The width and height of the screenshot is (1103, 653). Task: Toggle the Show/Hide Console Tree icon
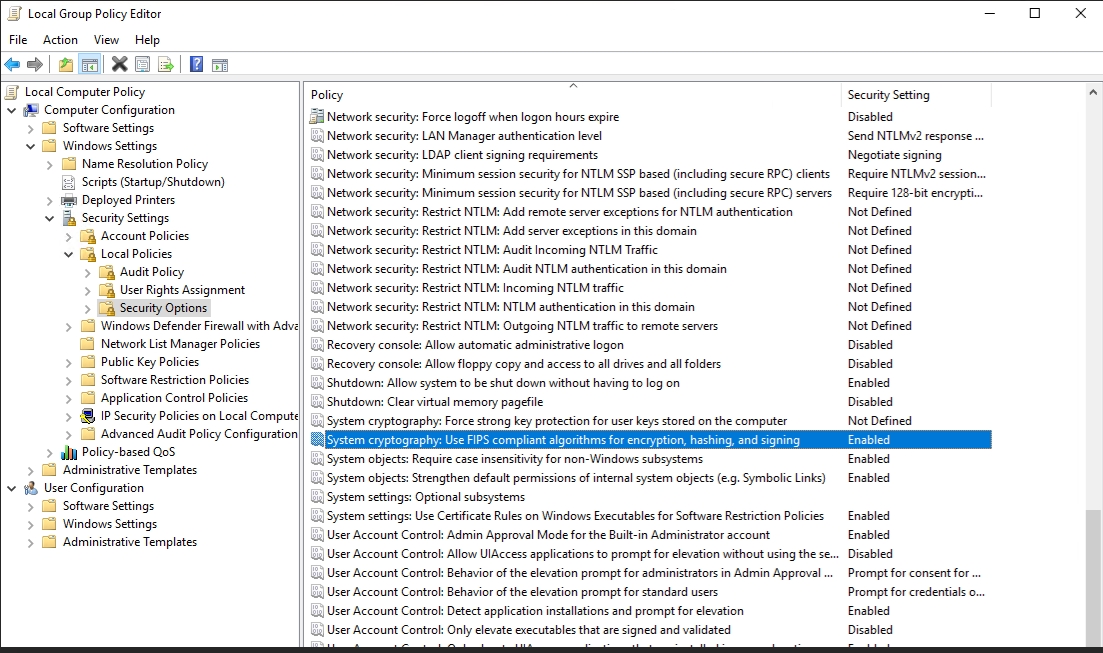pyautogui.click(x=90, y=65)
